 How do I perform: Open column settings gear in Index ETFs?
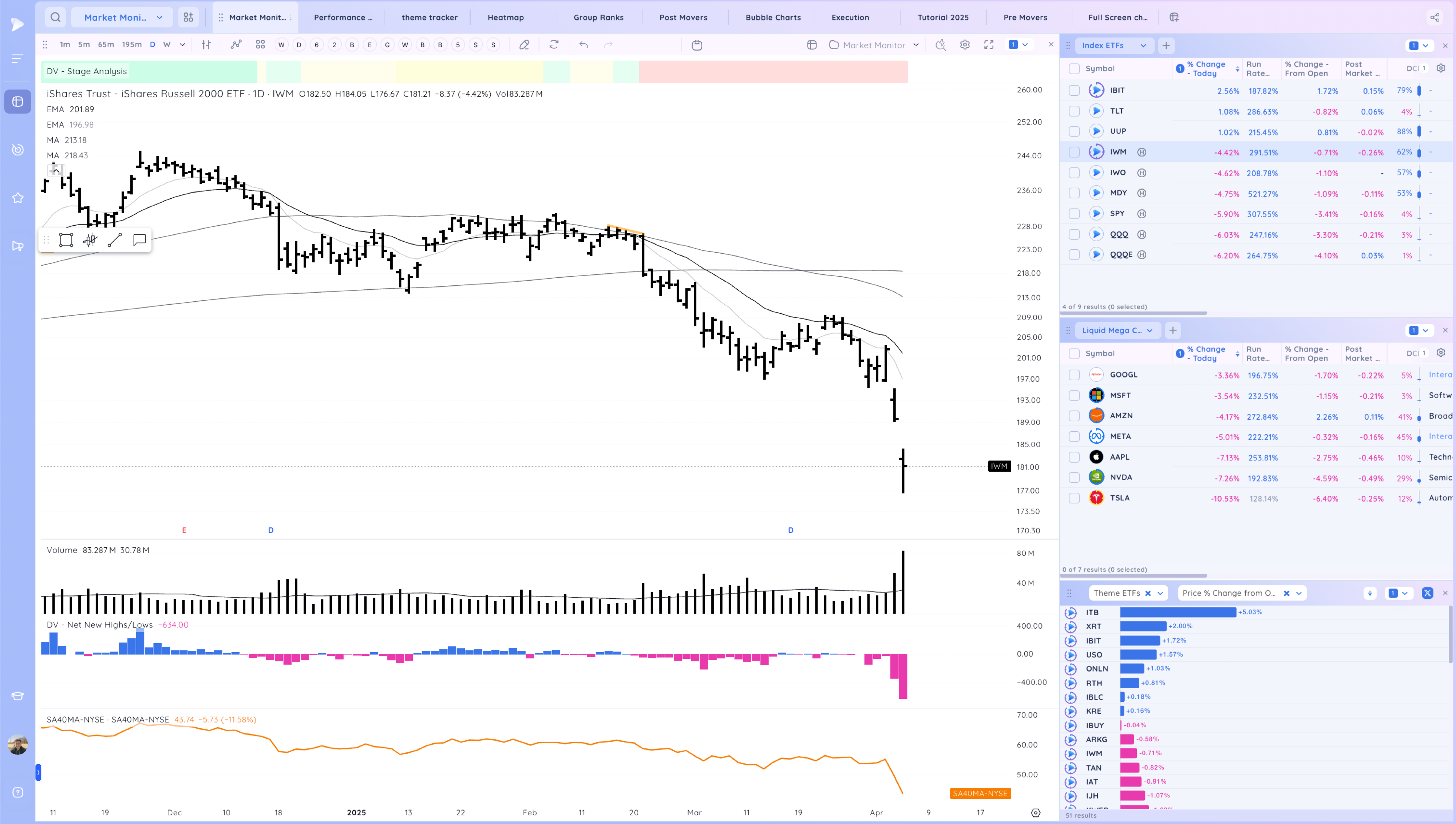[x=1441, y=68]
